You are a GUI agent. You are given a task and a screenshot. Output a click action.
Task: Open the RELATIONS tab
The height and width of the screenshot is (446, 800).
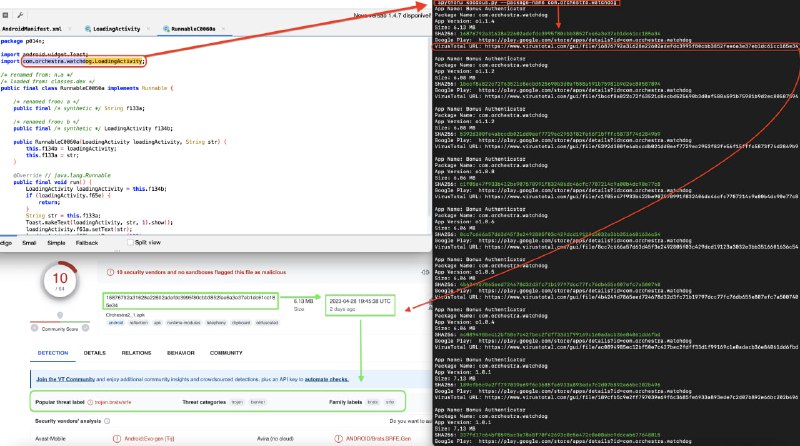tap(136, 353)
